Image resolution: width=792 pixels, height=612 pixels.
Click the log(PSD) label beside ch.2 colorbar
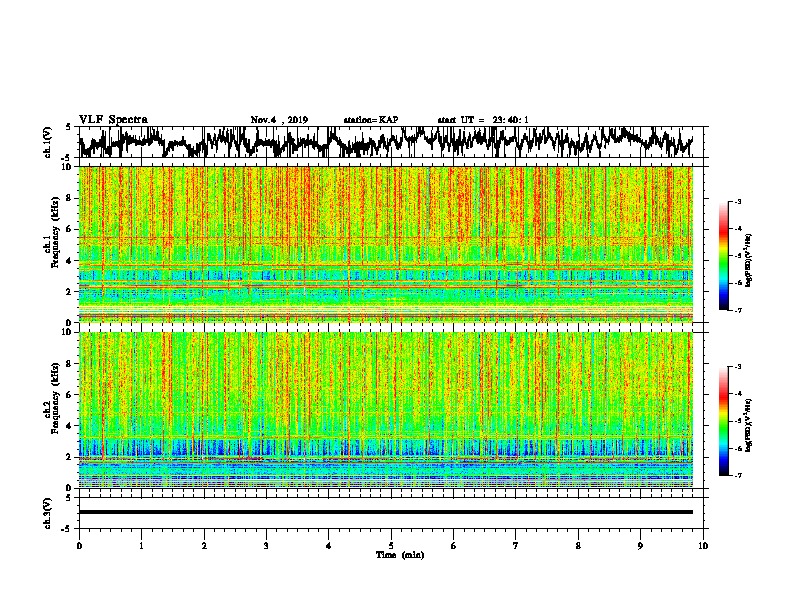pos(749,425)
